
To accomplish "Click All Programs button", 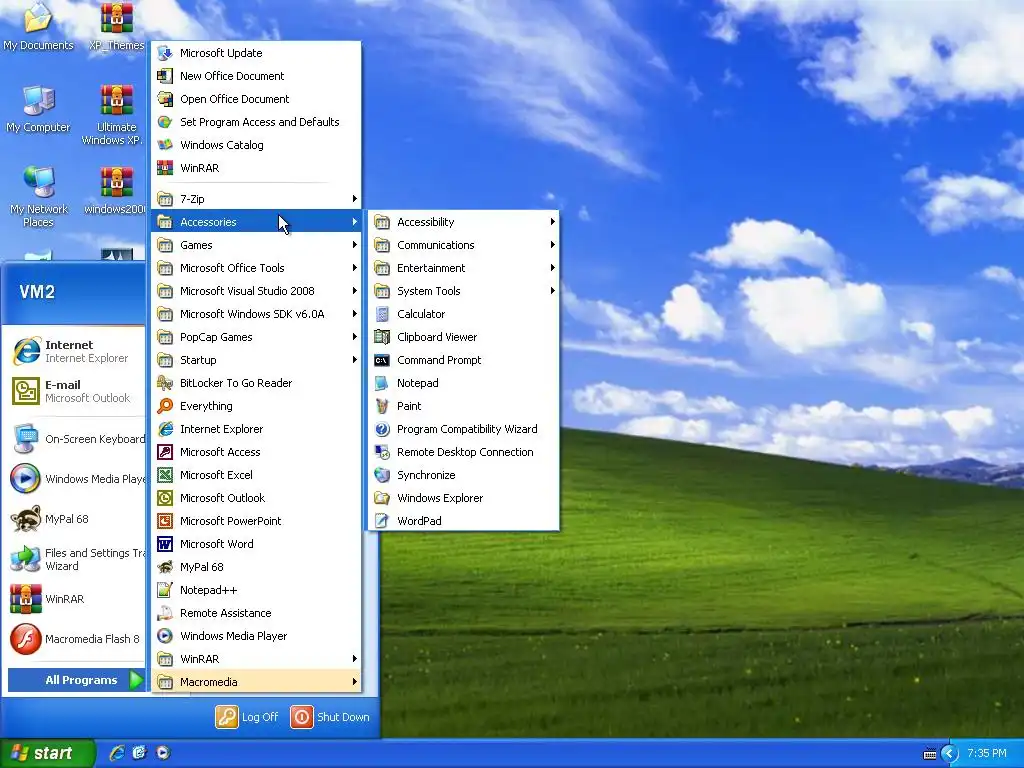I will 76,680.
